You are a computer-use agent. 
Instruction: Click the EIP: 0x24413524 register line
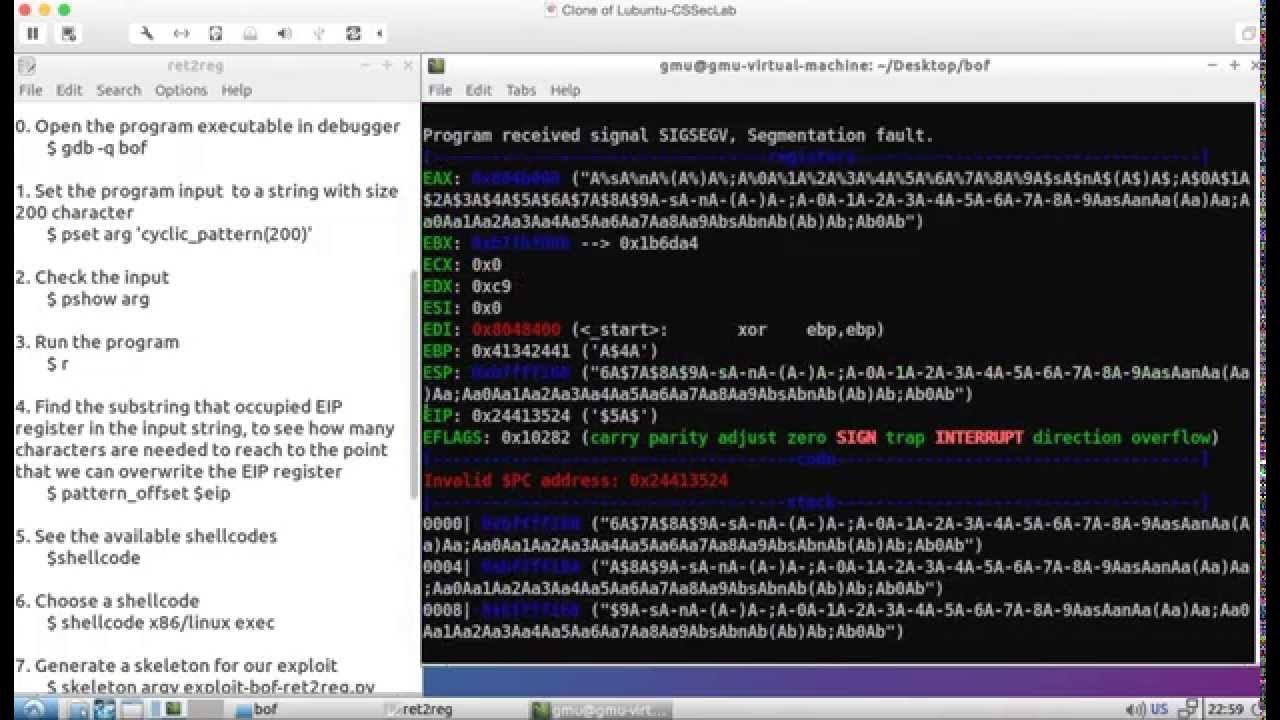(540, 415)
